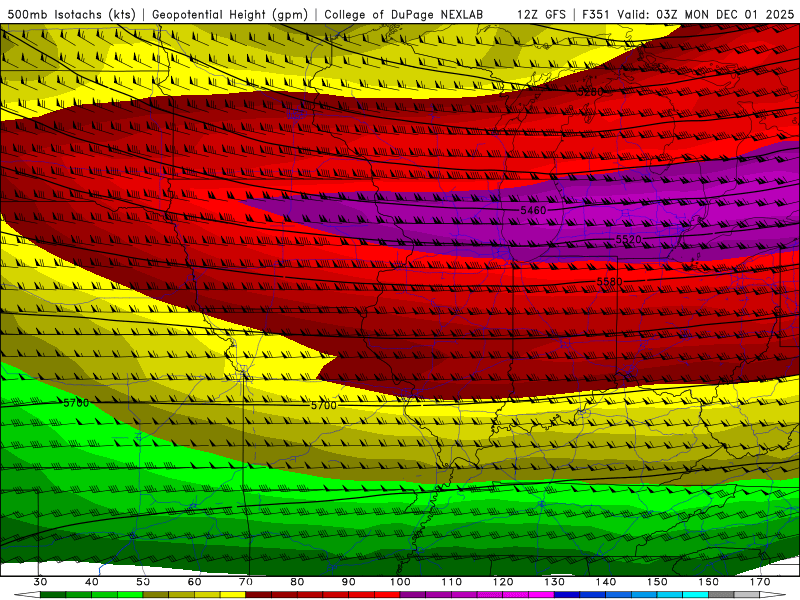Image resolution: width=800 pixels, height=600 pixels.
Task: Click the 30 value on the color scale
Action: (40, 582)
